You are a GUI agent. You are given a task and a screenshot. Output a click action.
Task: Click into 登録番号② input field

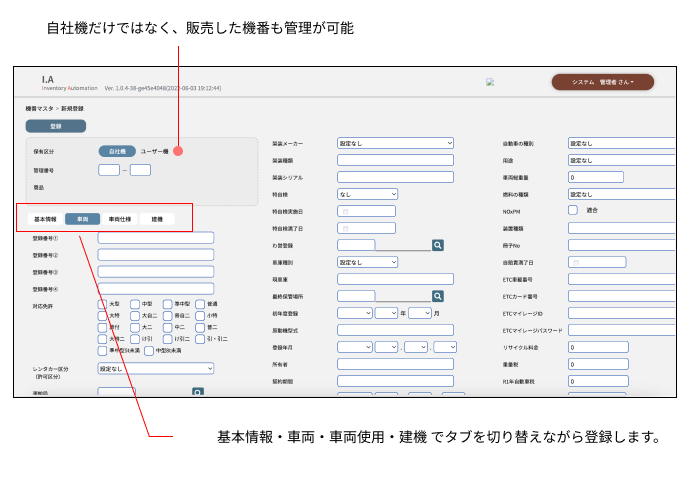tap(156, 255)
